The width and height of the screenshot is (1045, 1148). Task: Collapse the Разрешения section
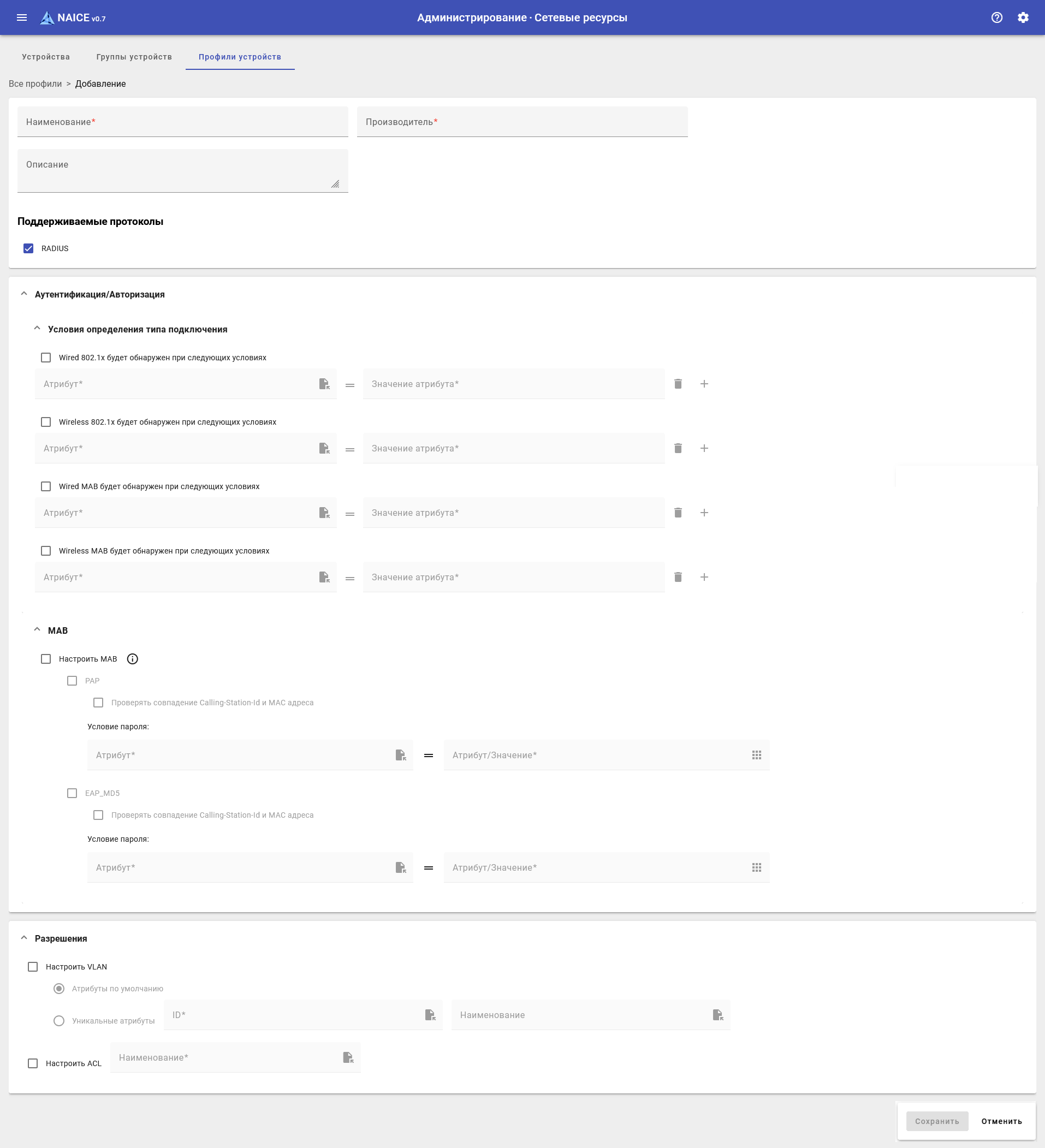coord(24,938)
